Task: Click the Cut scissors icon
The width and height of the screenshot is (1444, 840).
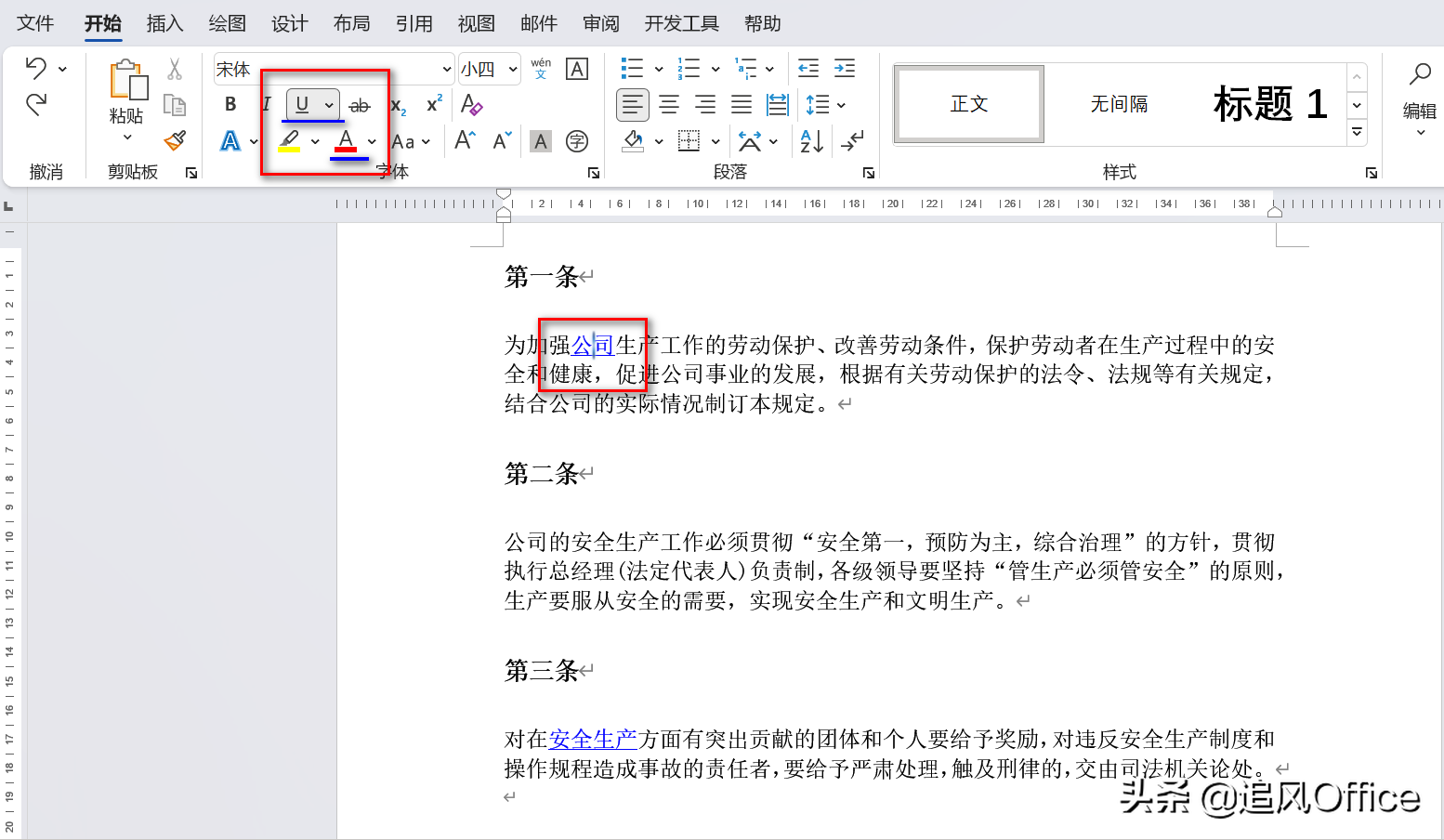Action: (175, 70)
